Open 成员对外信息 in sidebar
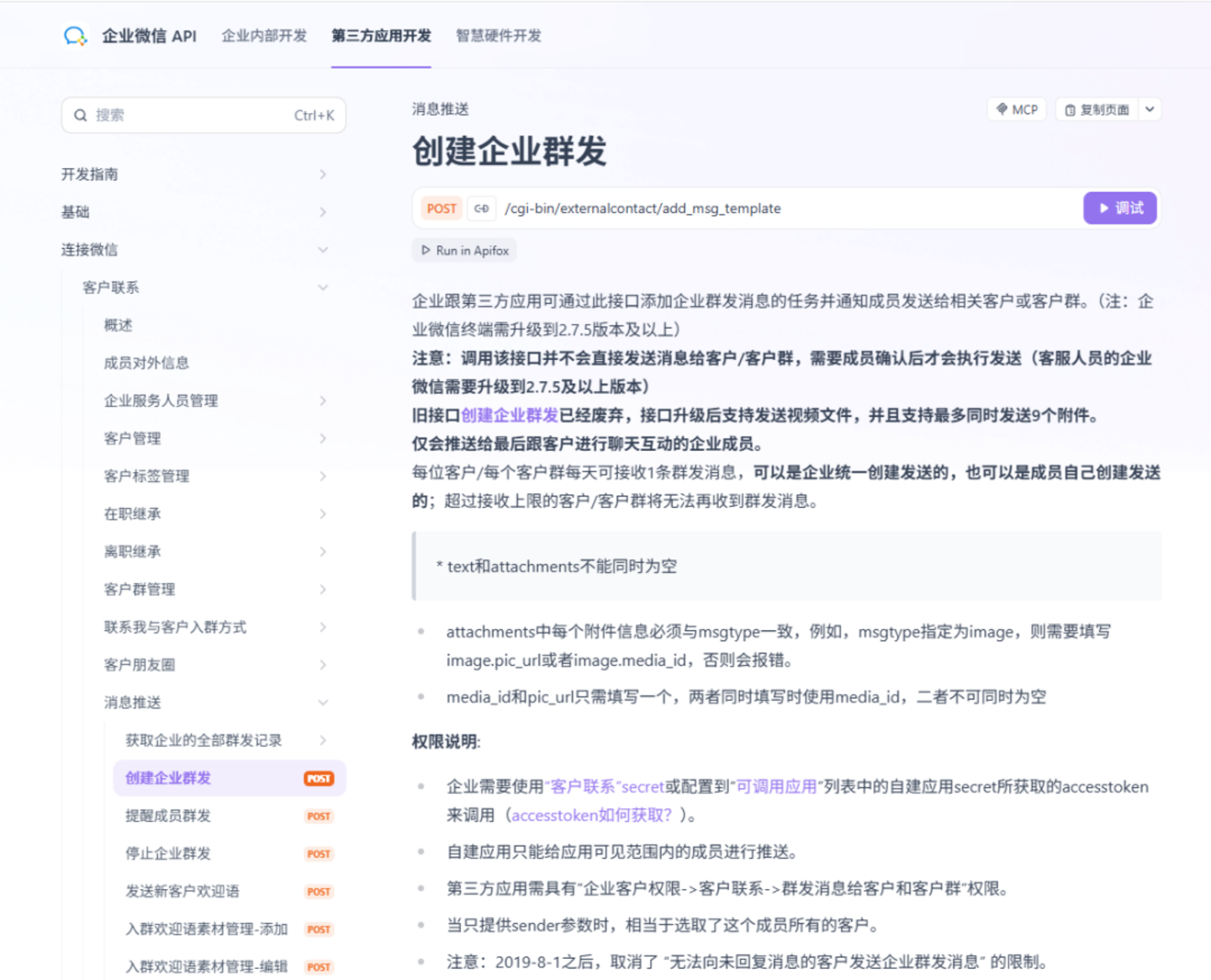 point(146,363)
